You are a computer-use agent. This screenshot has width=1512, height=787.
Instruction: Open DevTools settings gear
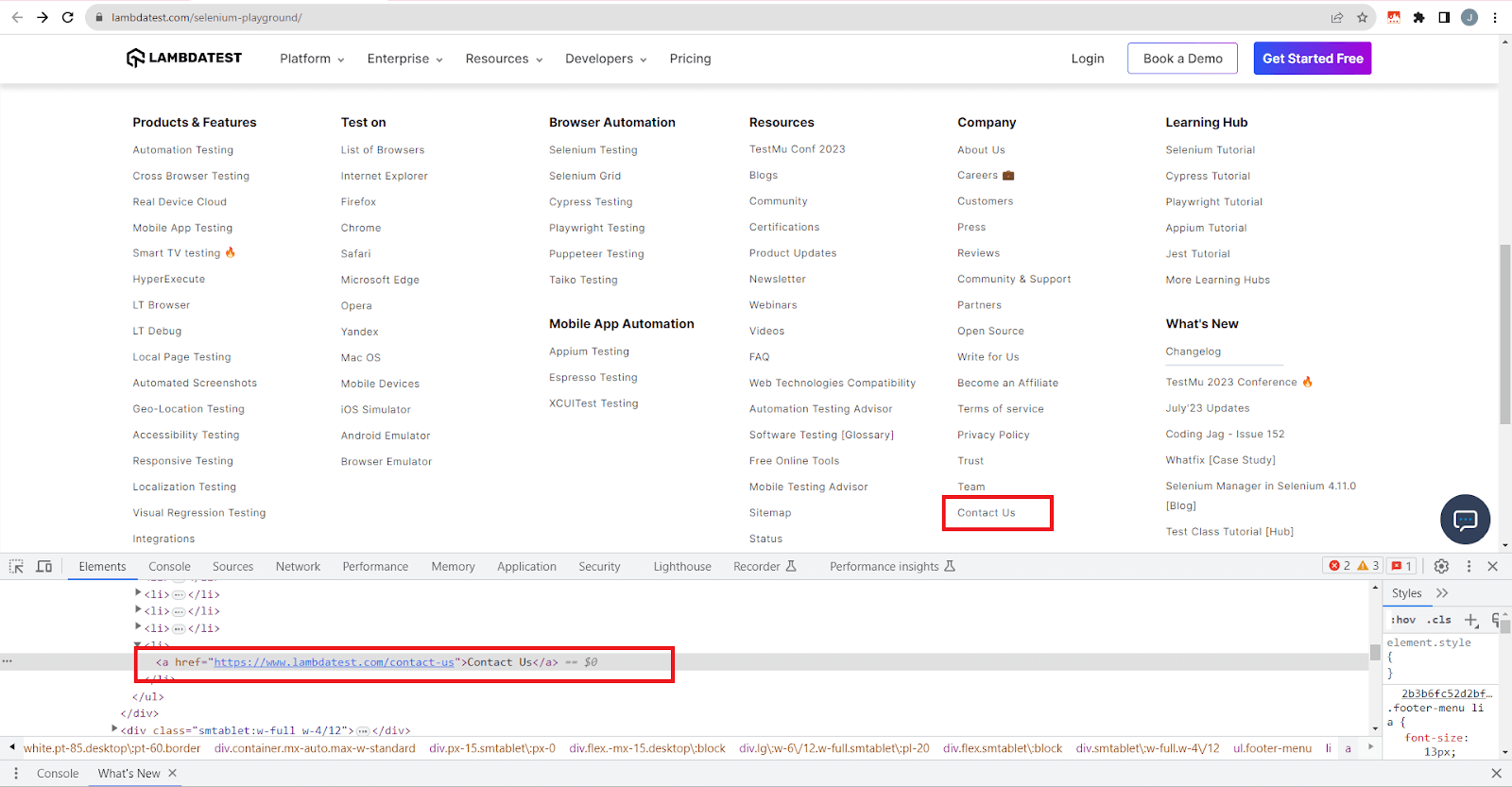[1441, 566]
